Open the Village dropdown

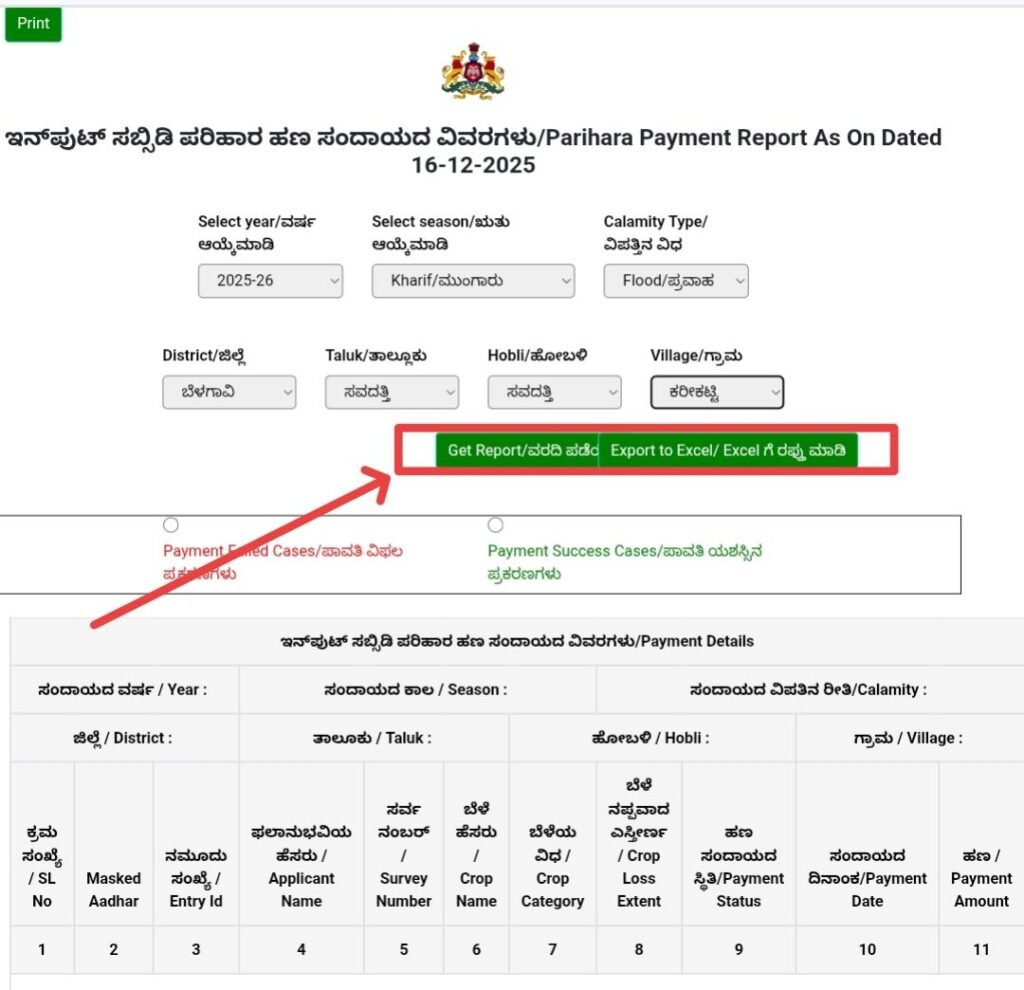coord(717,393)
